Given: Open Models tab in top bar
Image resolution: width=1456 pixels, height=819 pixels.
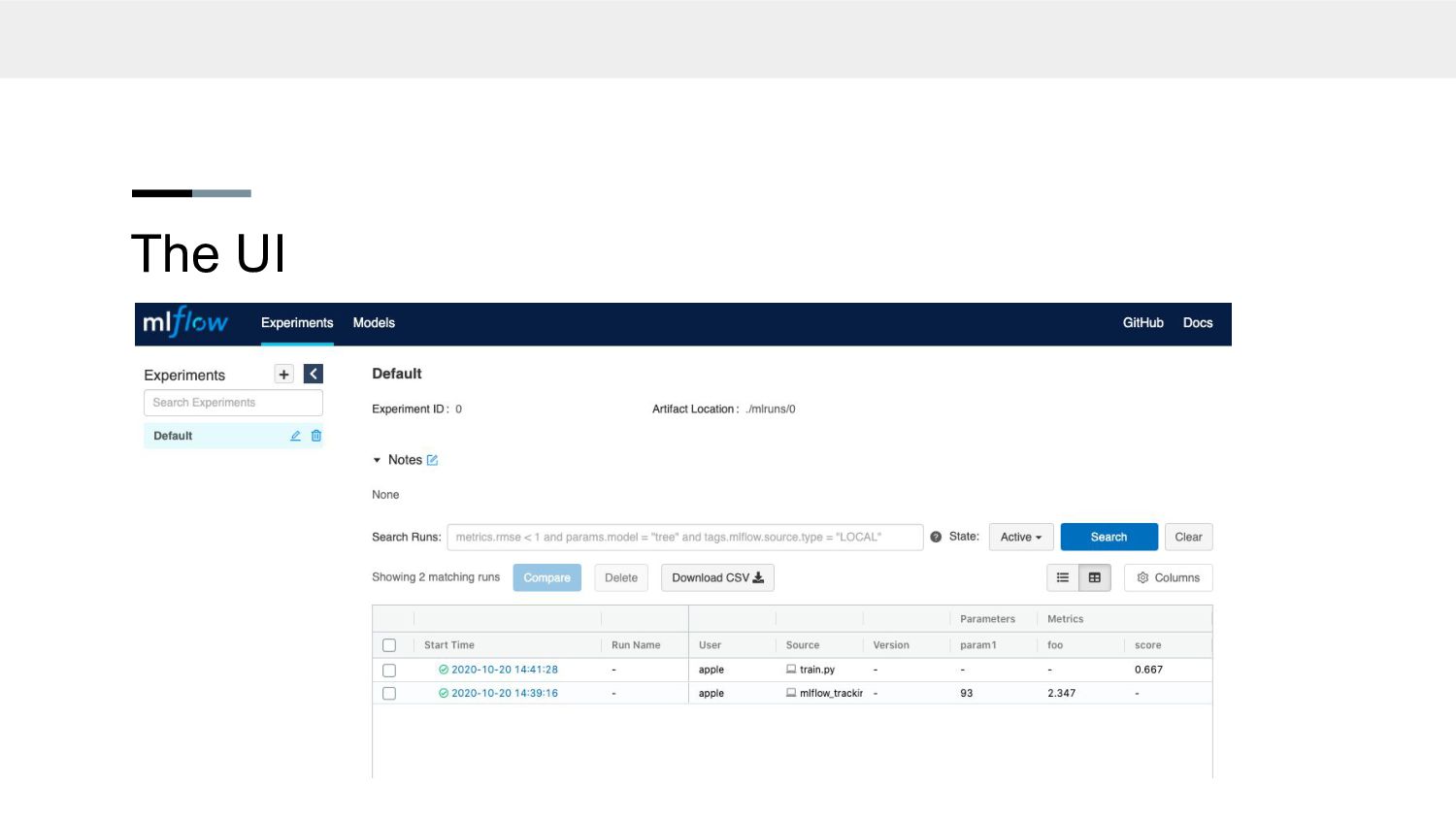Looking at the screenshot, I should [x=374, y=323].
